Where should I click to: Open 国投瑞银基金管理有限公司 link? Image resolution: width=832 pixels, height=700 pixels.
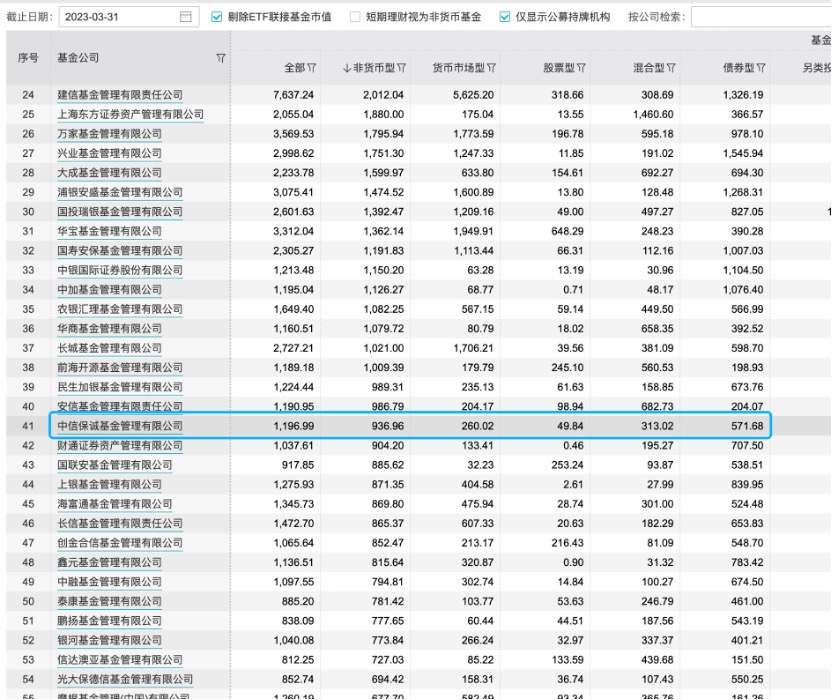coord(120,212)
